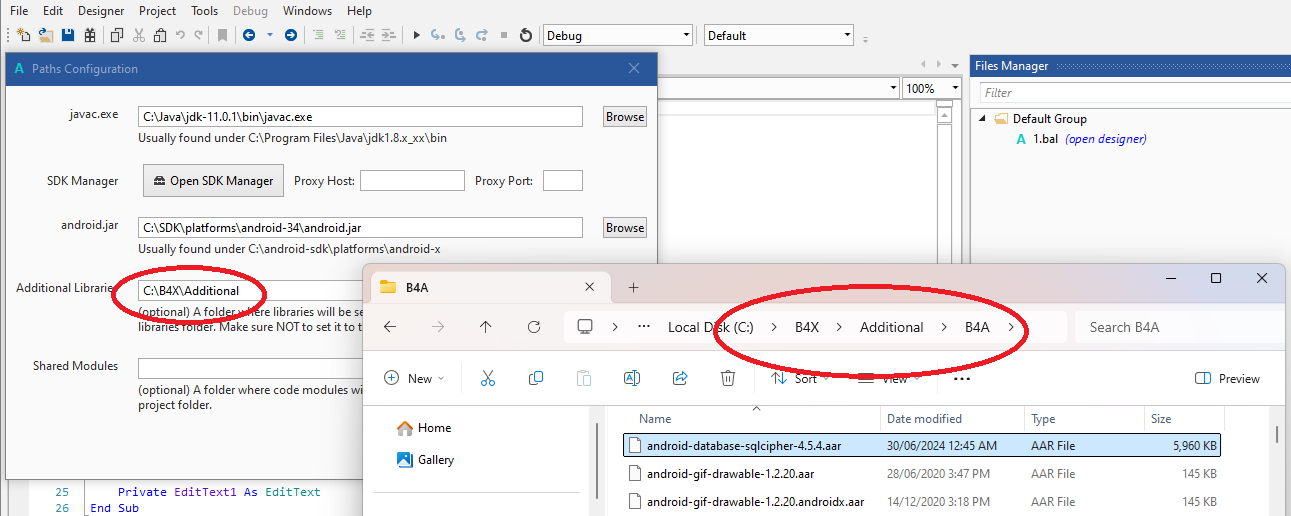Open the File menu

coord(19,11)
